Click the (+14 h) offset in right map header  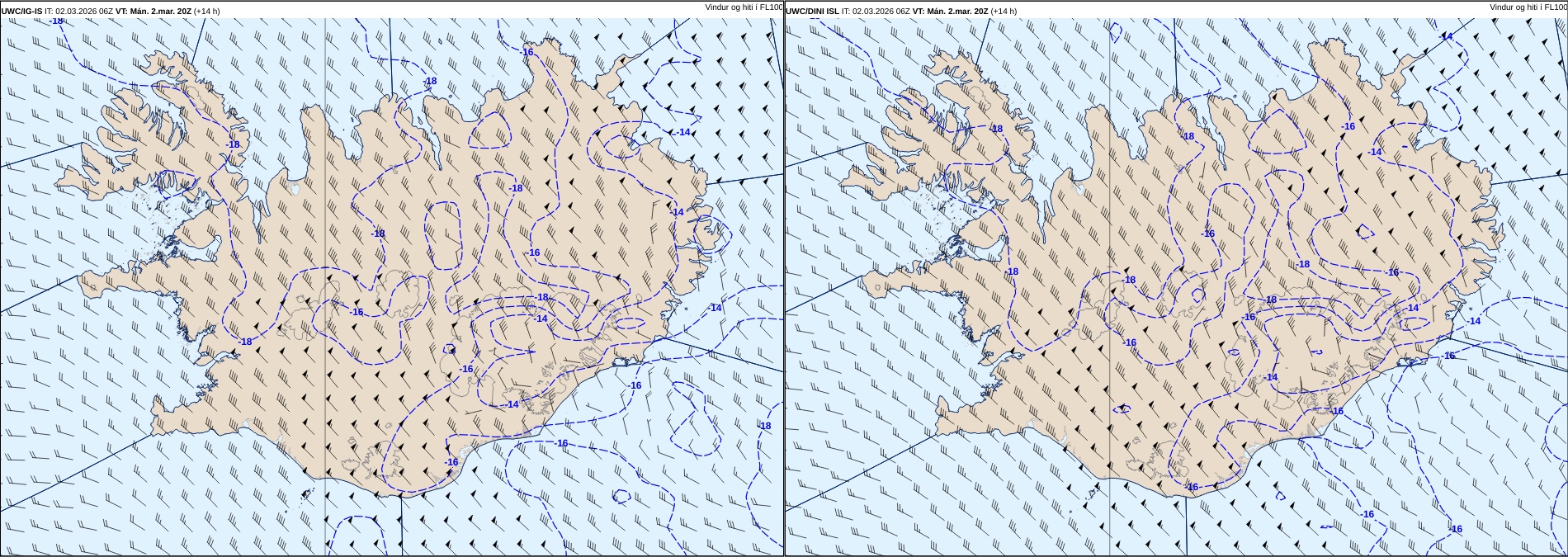coord(1004,12)
